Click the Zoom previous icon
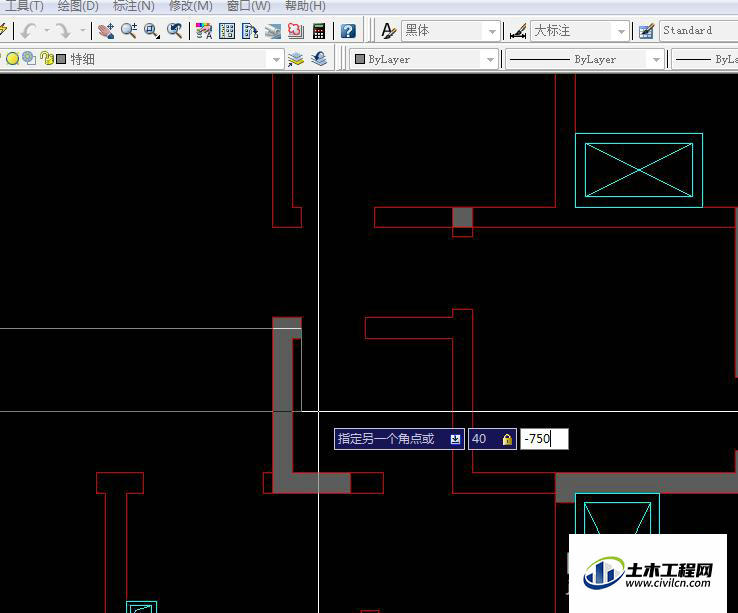 [x=175, y=31]
